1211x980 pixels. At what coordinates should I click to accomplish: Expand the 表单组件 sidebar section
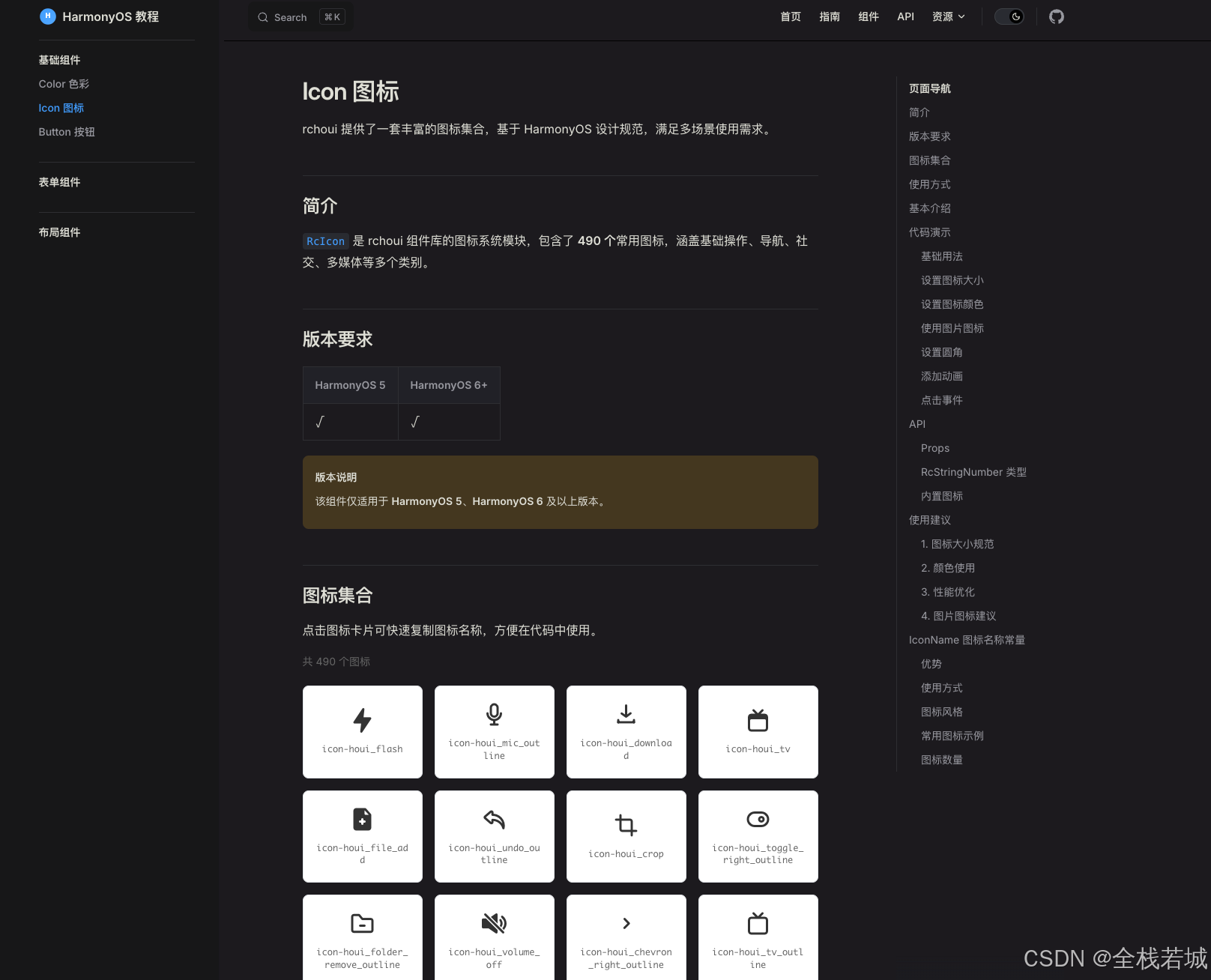coord(59,182)
